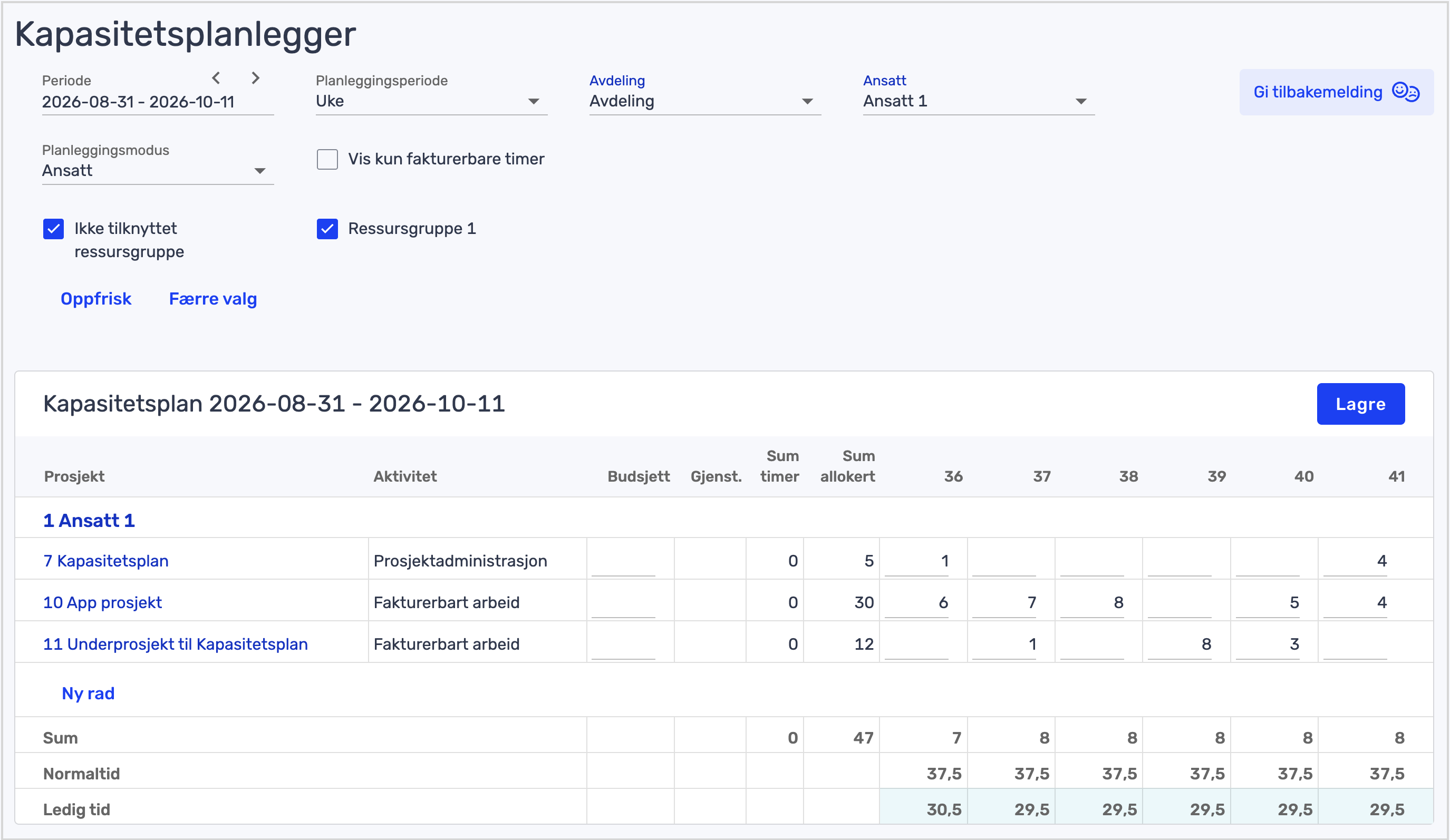1450x840 pixels.
Task: Click the 'Gi tilbakemelding' button
Action: coord(1336,92)
